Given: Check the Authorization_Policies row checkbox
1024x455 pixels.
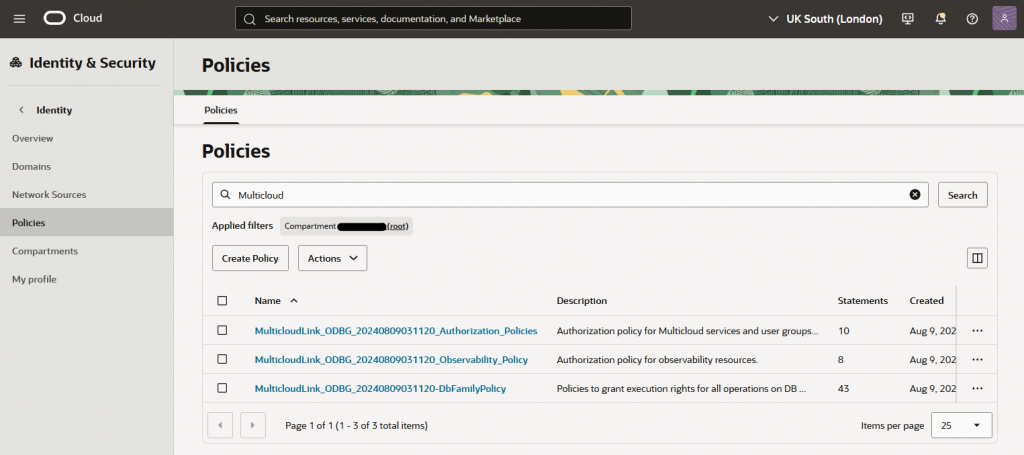Looking at the screenshot, I should coord(222,330).
